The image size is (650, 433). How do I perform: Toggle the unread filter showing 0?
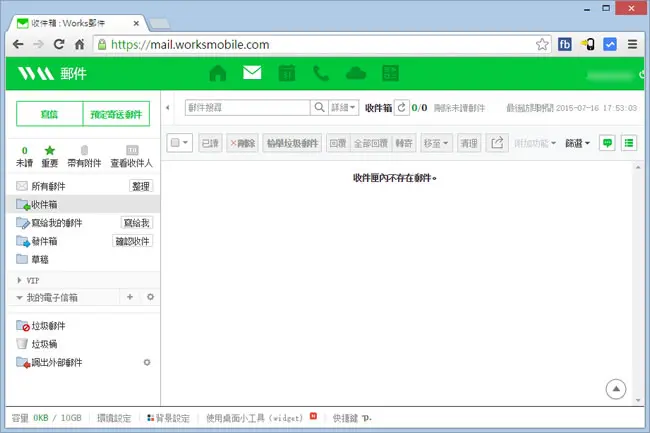point(24,156)
